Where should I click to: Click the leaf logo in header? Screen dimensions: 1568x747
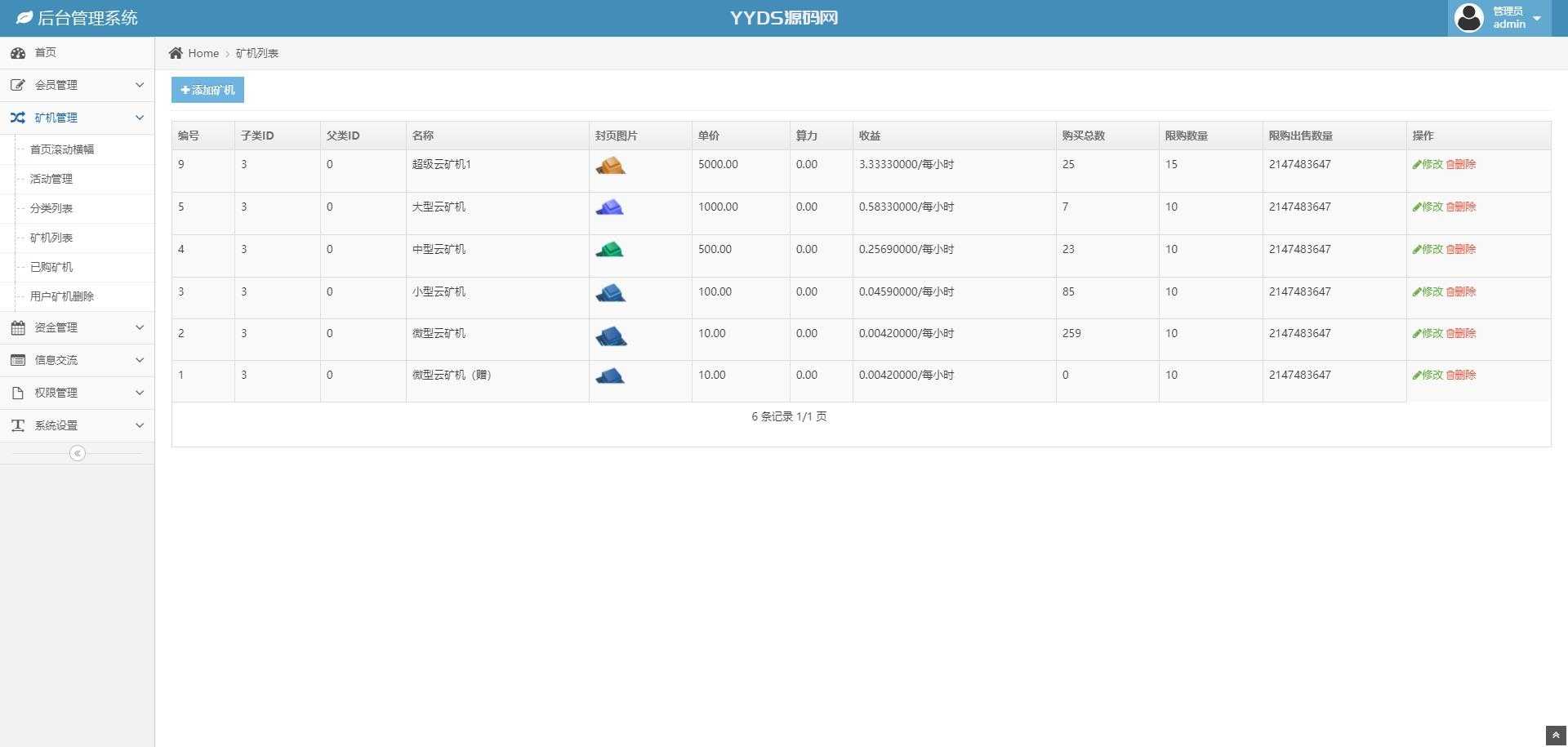coord(24,18)
